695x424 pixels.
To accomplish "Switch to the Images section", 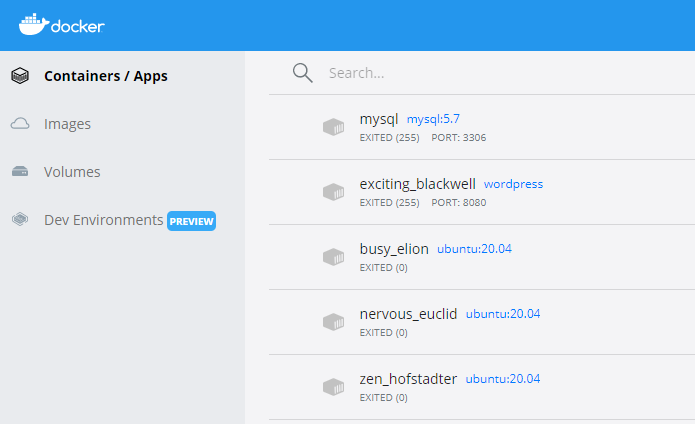I will (67, 124).
